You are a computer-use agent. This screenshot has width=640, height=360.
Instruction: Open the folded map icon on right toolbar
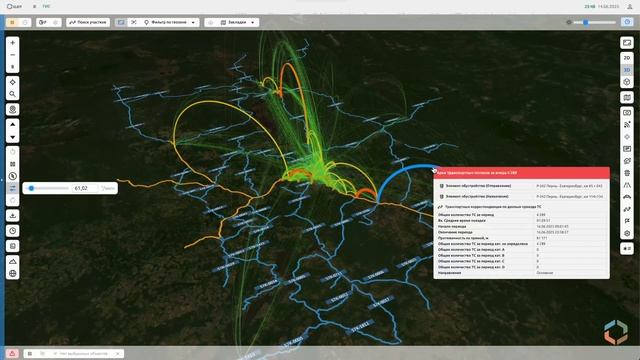click(627, 98)
